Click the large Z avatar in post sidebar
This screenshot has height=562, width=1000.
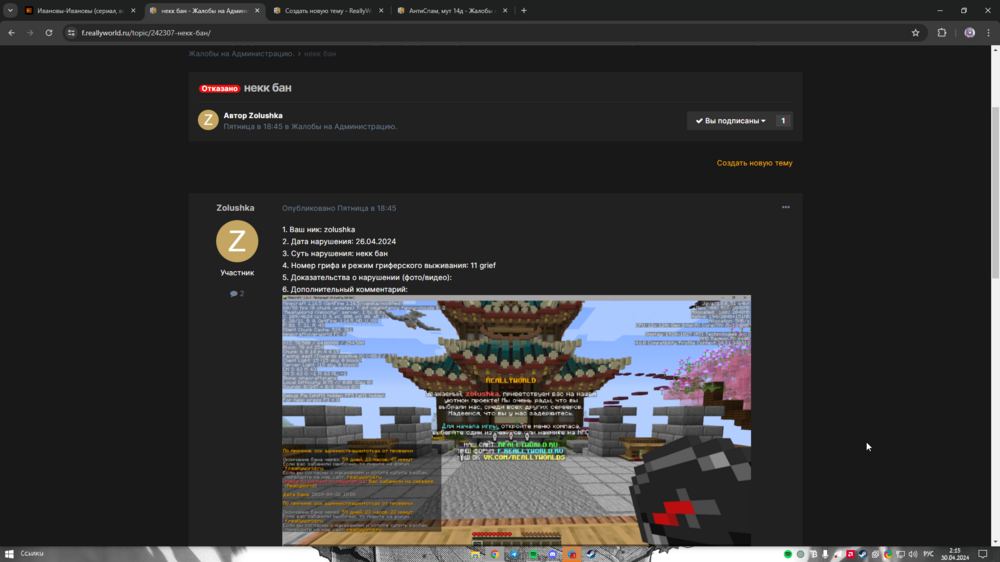[x=237, y=241]
